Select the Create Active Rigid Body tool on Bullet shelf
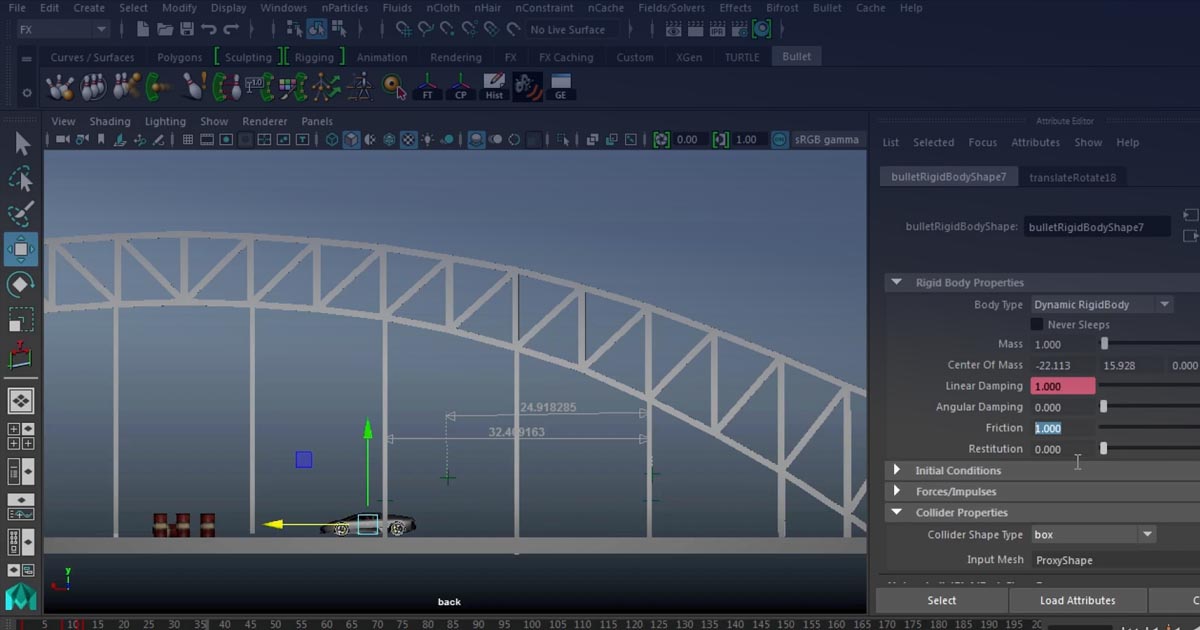The image size is (1200, 630). tap(60, 86)
